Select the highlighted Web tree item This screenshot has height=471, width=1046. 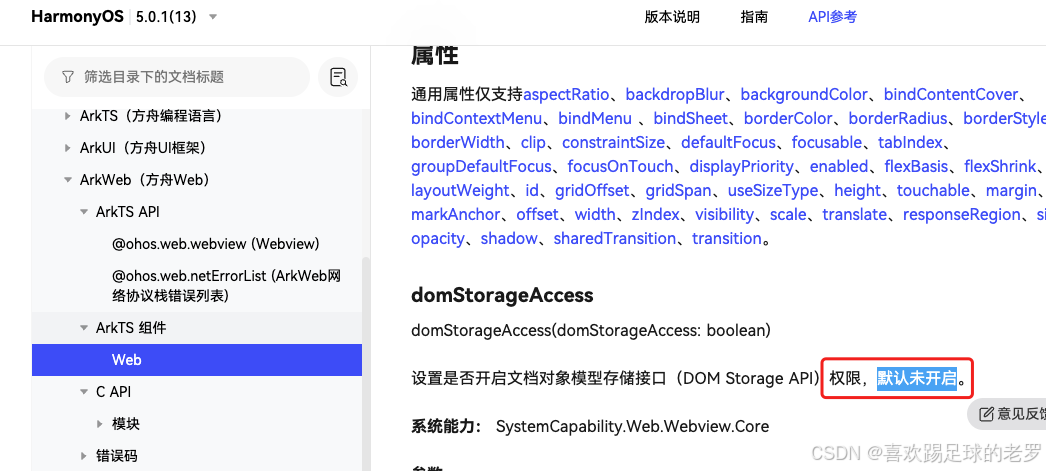tap(197, 360)
